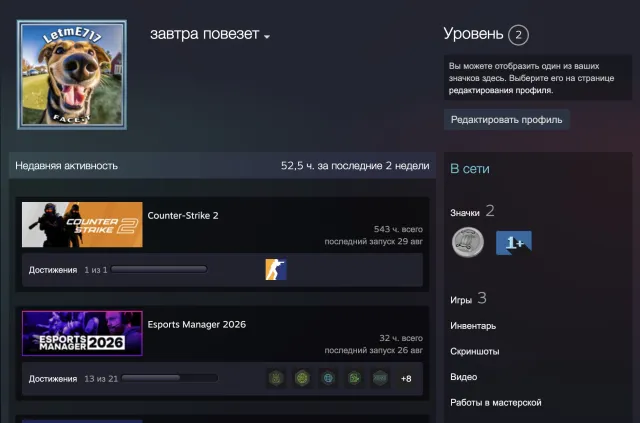Open the blue 1+ games badge
This screenshot has height=423, width=640.
click(514, 243)
